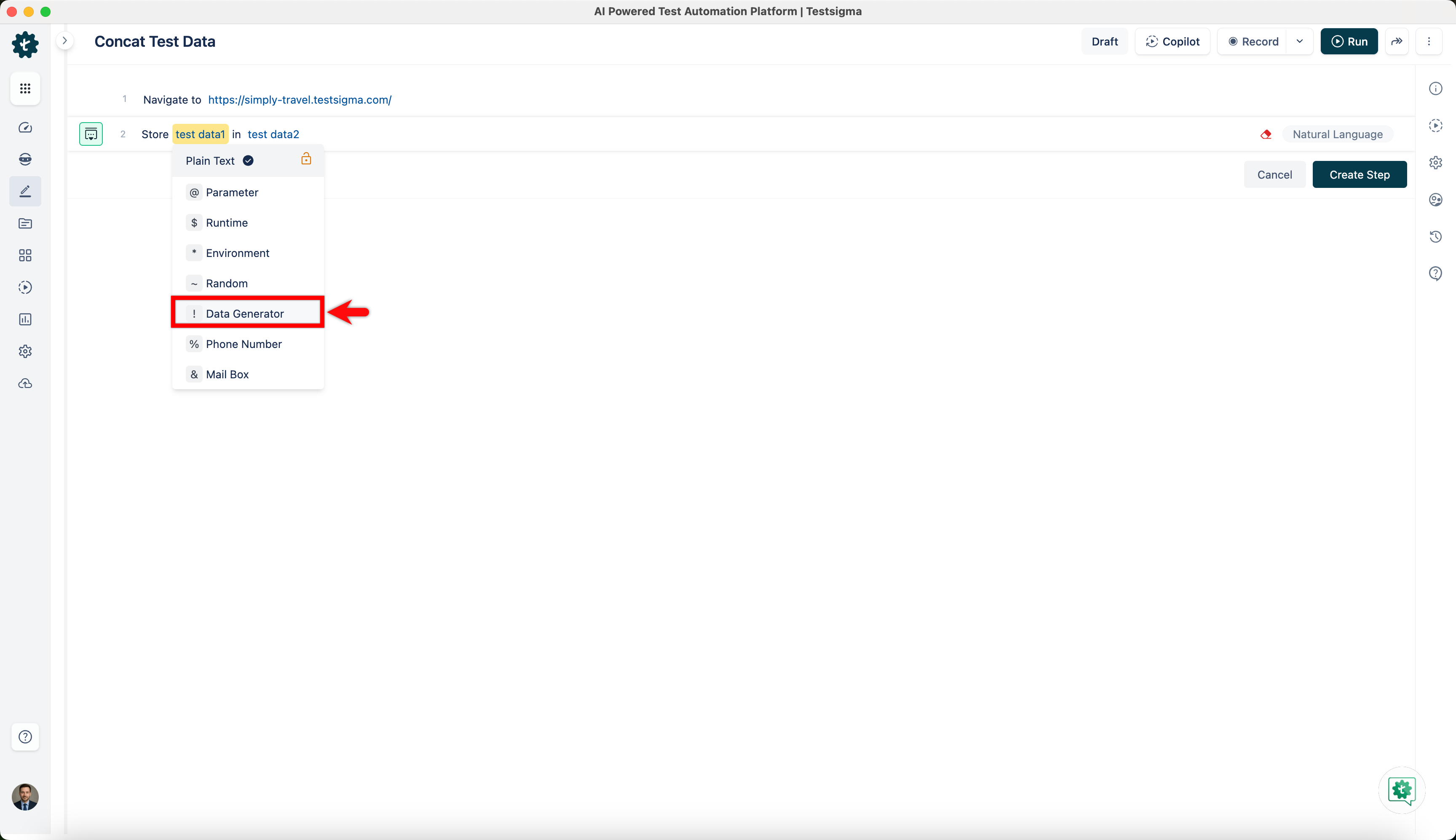Click the apps grid icon in sidebar
Viewport: 1456px width, 840px height.
pos(25,88)
